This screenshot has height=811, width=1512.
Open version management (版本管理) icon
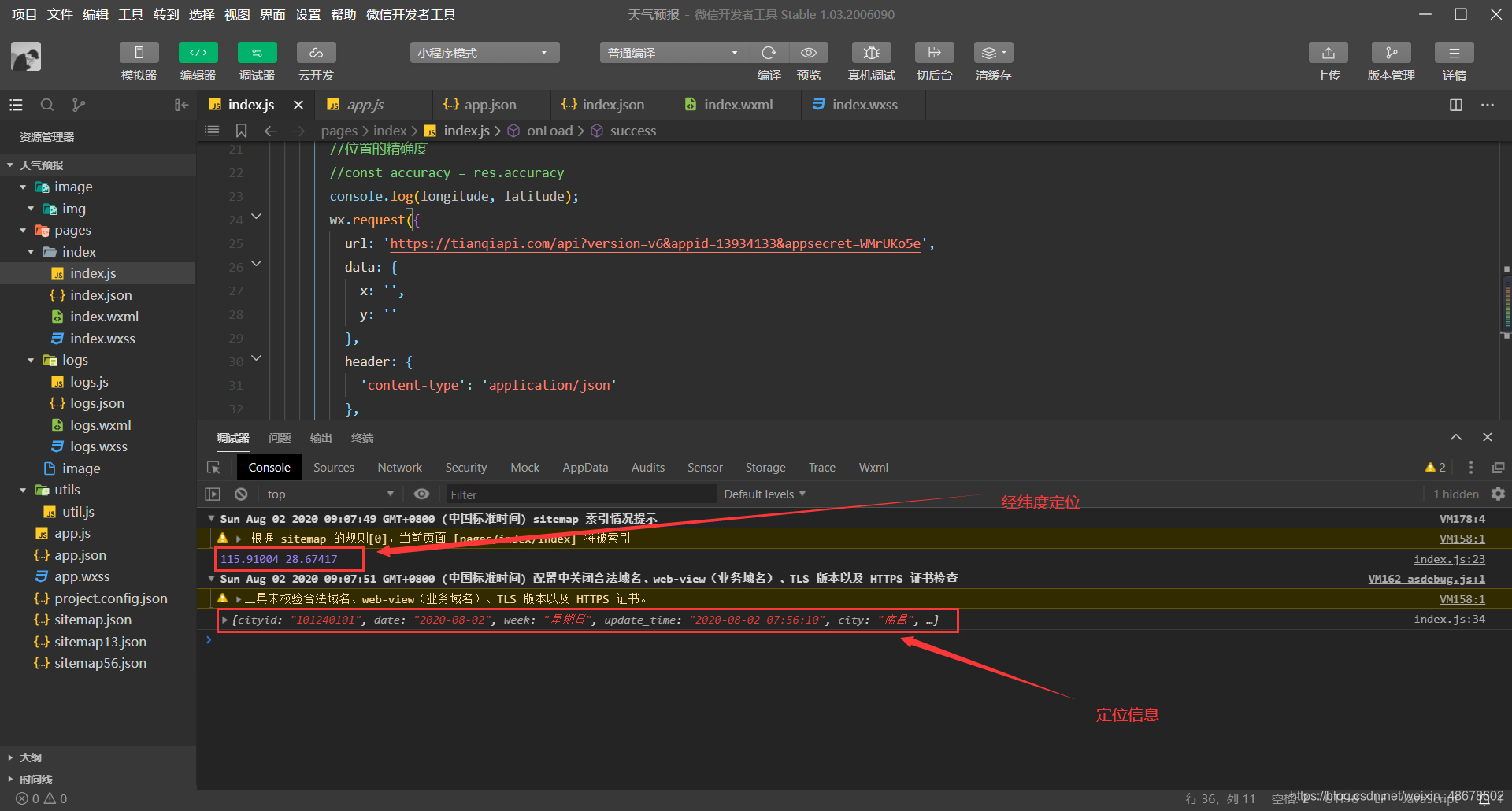(1391, 53)
